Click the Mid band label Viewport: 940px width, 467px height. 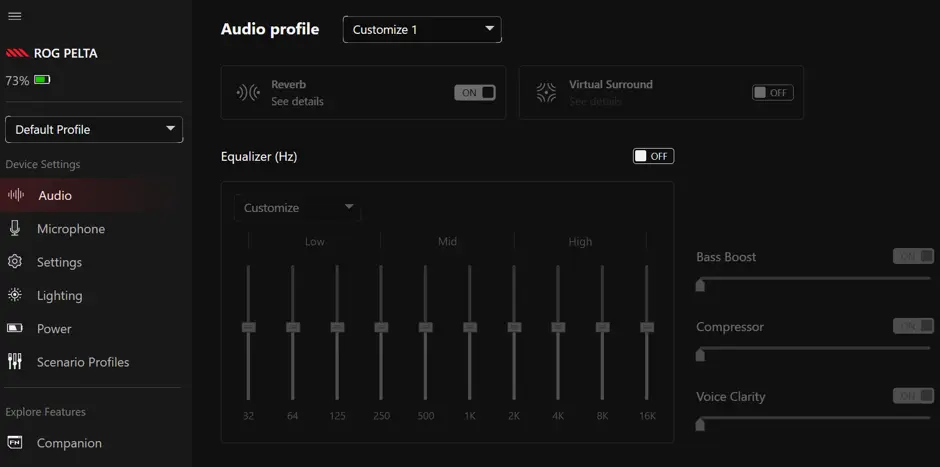(x=447, y=242)
